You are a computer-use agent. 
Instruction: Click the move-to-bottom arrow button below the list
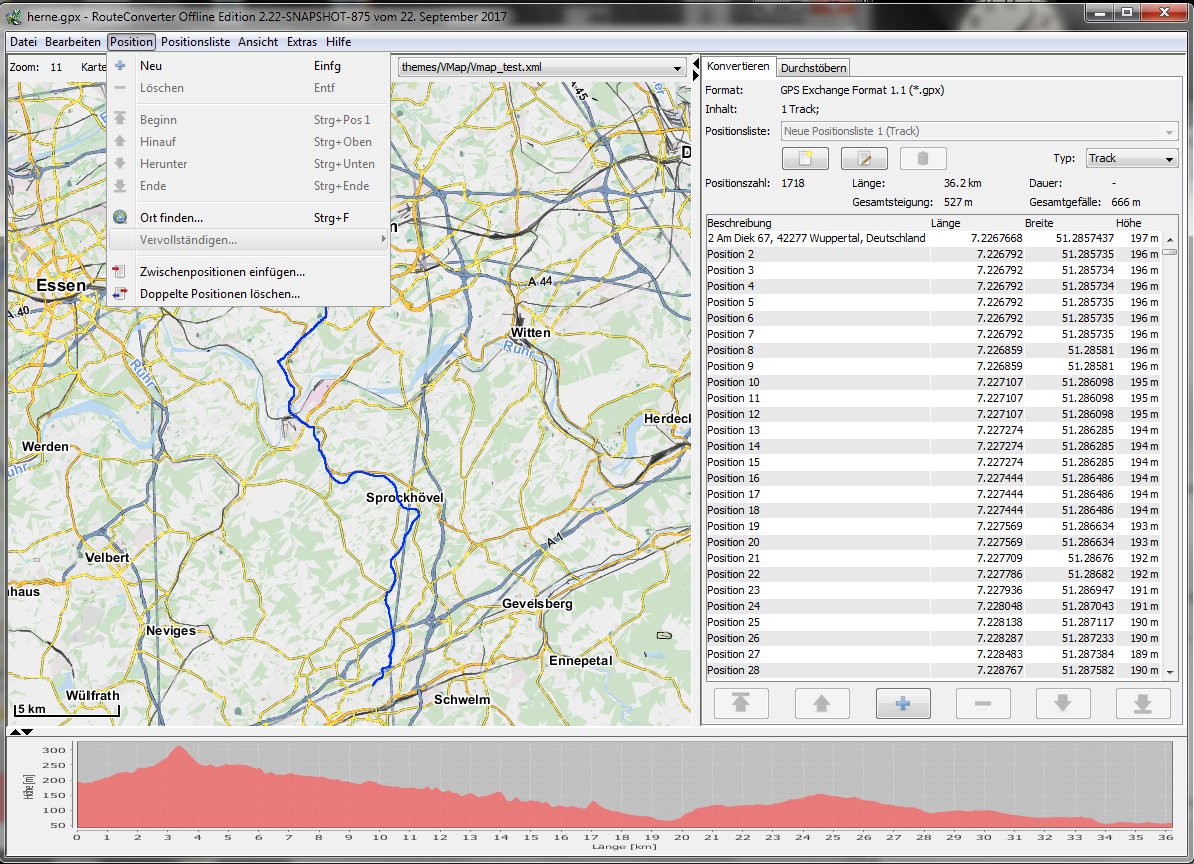pos(1143,703)
